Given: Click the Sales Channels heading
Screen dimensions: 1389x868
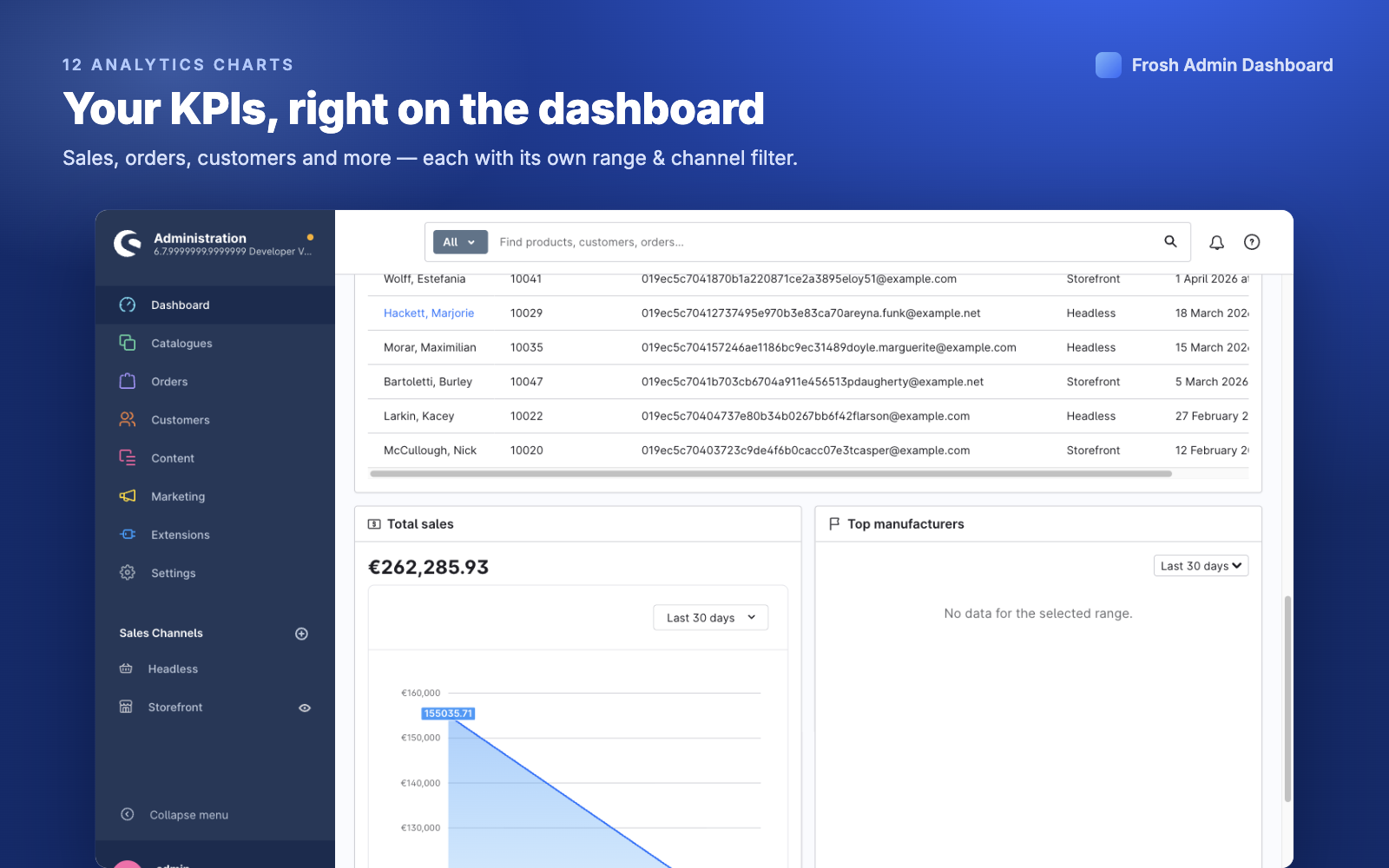Looking at the screenshot, I should (161, 633).
